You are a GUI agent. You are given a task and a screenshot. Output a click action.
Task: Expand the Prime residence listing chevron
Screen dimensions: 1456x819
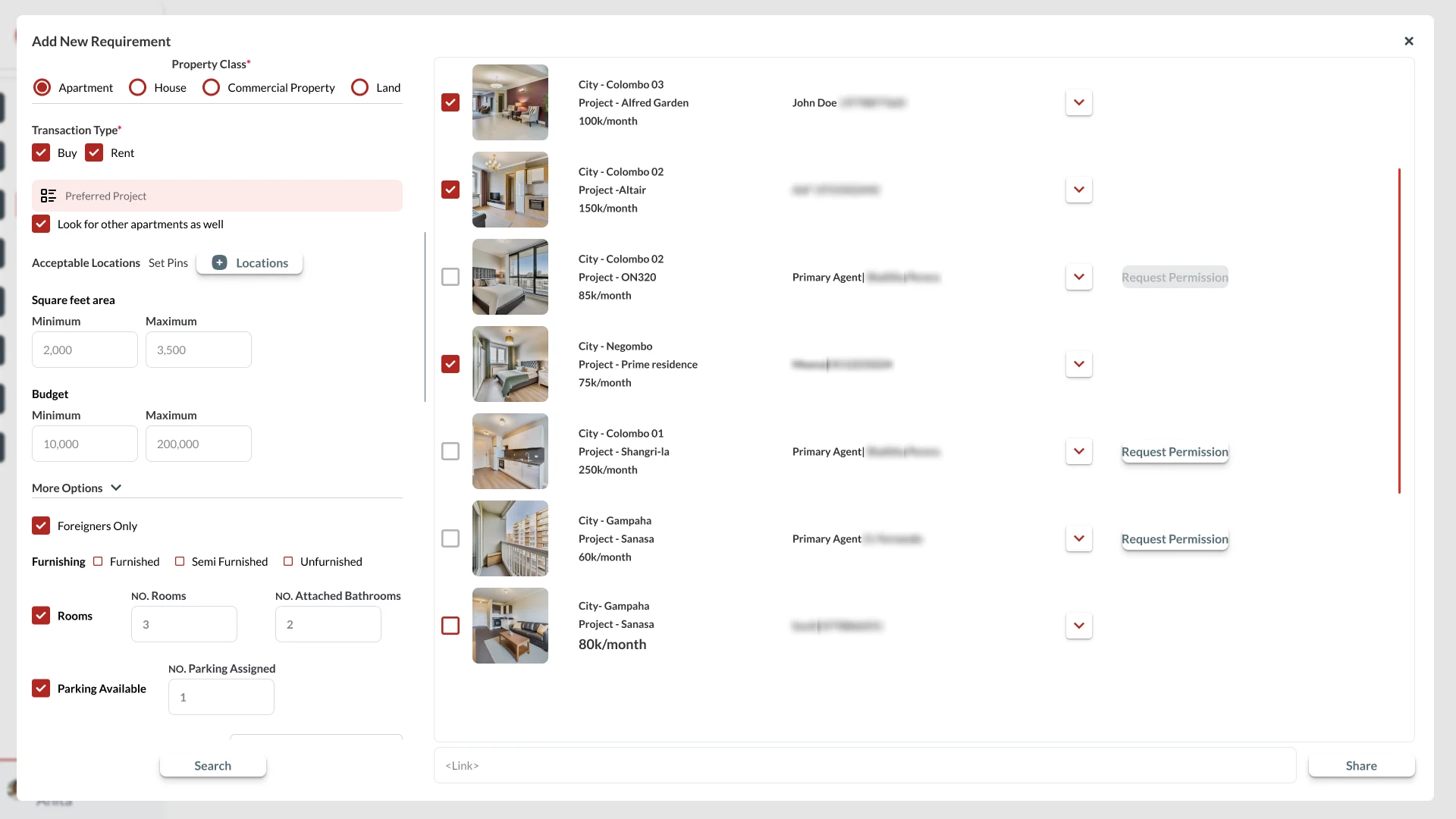(x=1078, y=364)
